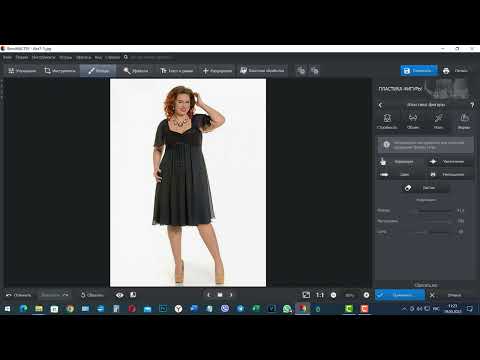Screen dimensions: 480x360
Task: Show hidden system tray icons arrow
Action: point(404,309)
